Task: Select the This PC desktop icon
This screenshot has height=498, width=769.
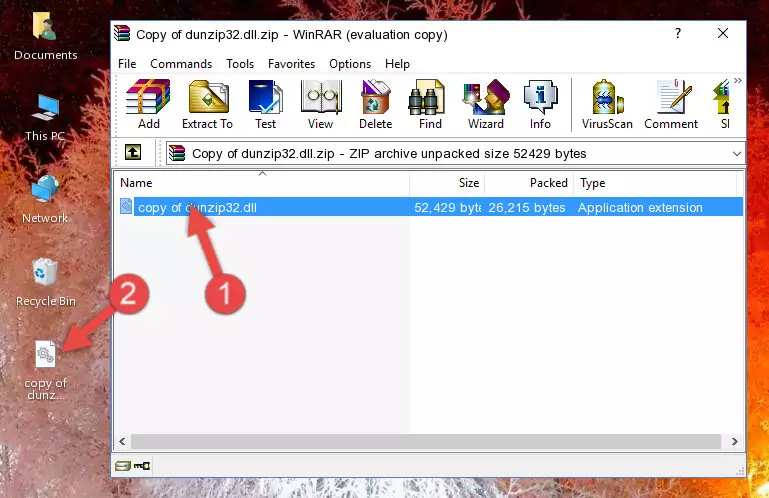Action: click(45, 118)
